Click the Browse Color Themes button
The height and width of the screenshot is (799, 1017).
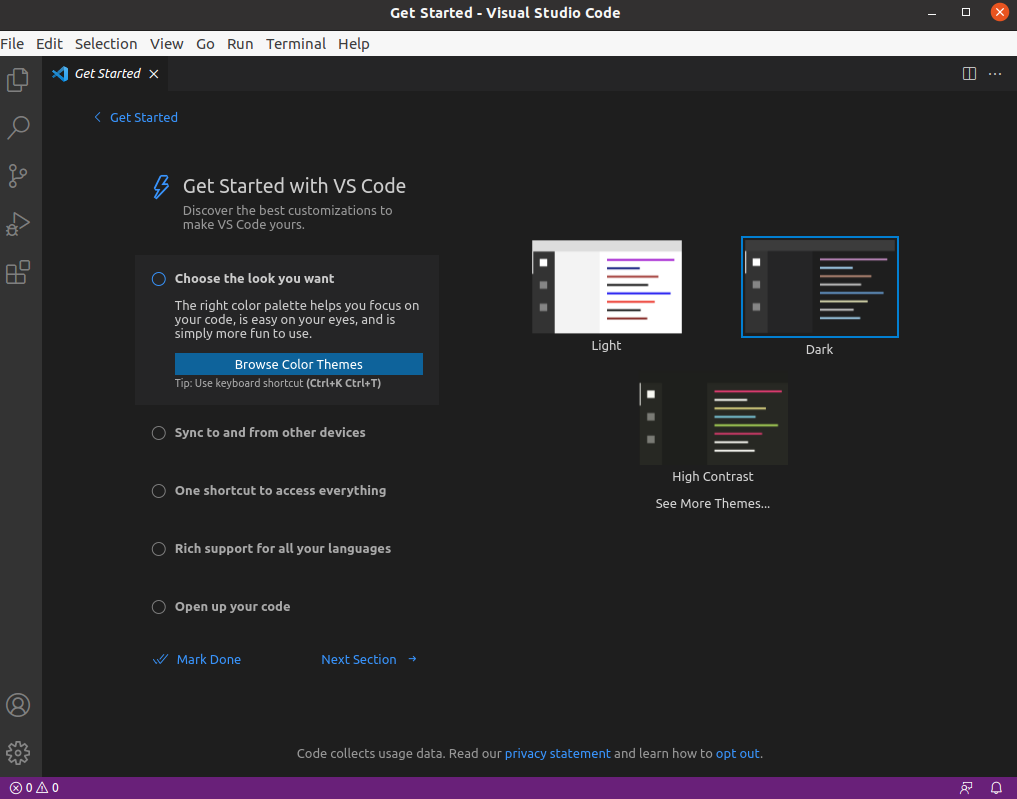(298, 364)
